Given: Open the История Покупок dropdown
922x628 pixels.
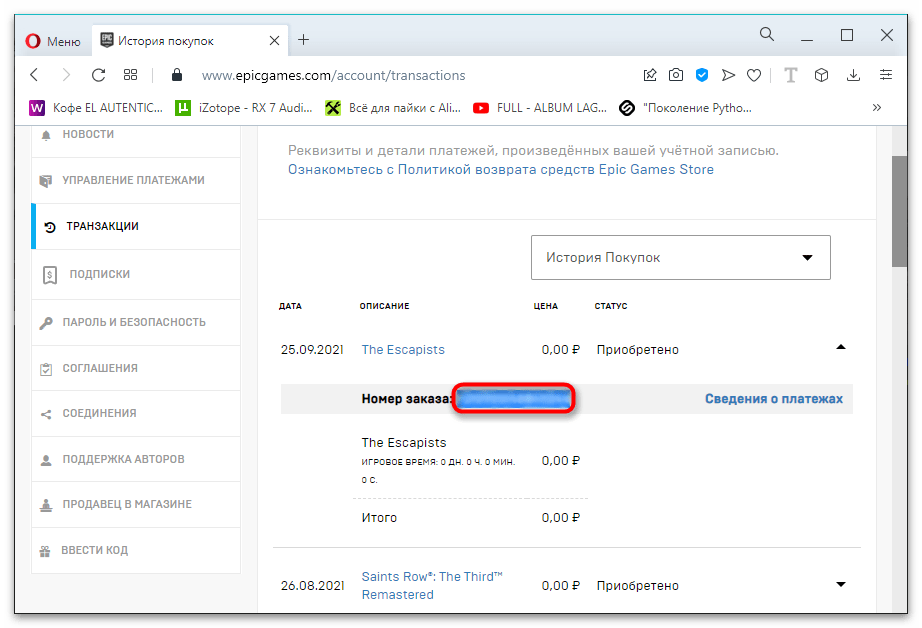Looking at the screenshot, I should click(x=680, y=258).
